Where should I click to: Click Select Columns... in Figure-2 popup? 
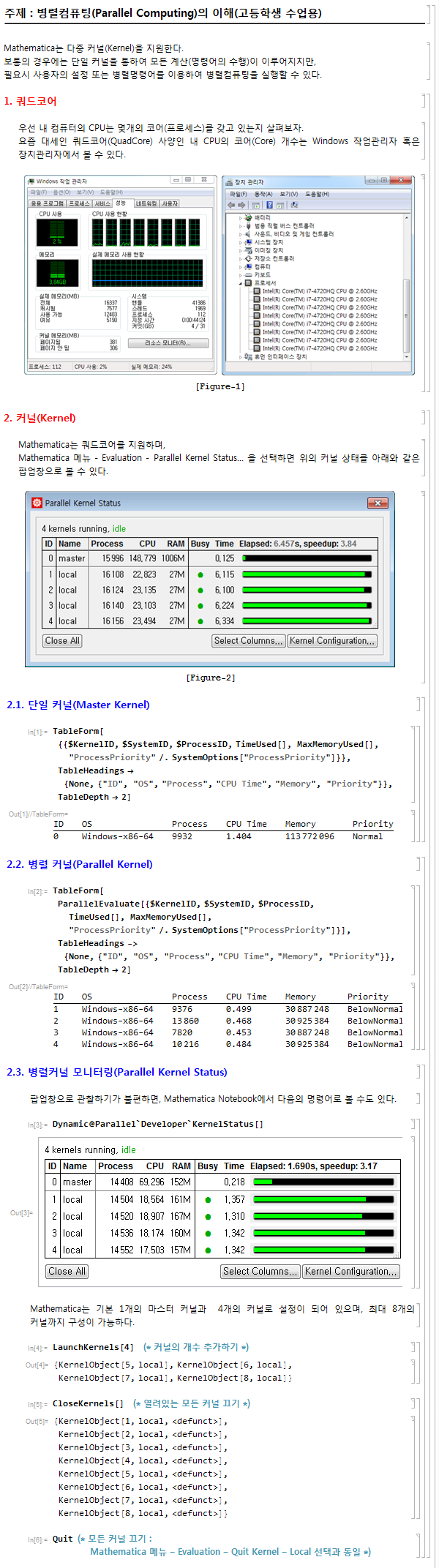point(248,640)
